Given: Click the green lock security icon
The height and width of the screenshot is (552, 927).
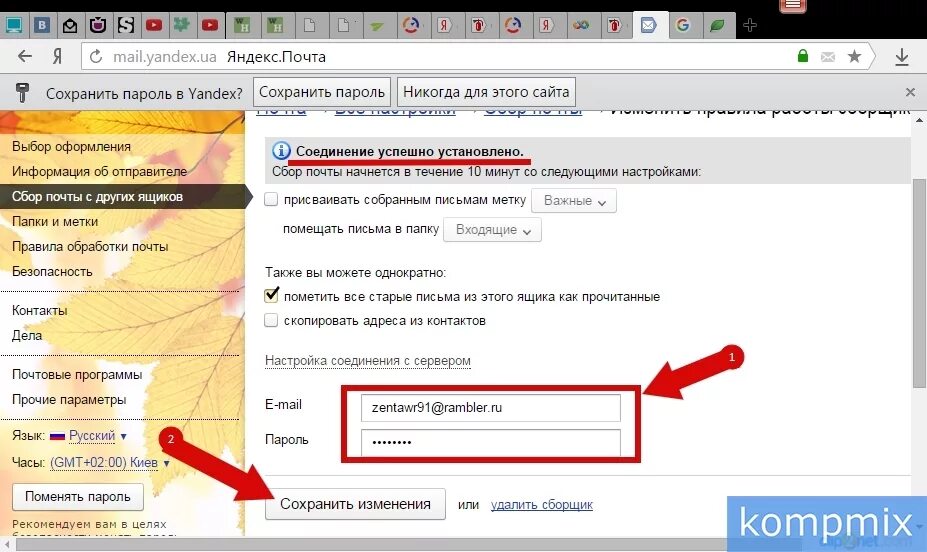Looking at the screenshot, I should [x=802, y=56].
